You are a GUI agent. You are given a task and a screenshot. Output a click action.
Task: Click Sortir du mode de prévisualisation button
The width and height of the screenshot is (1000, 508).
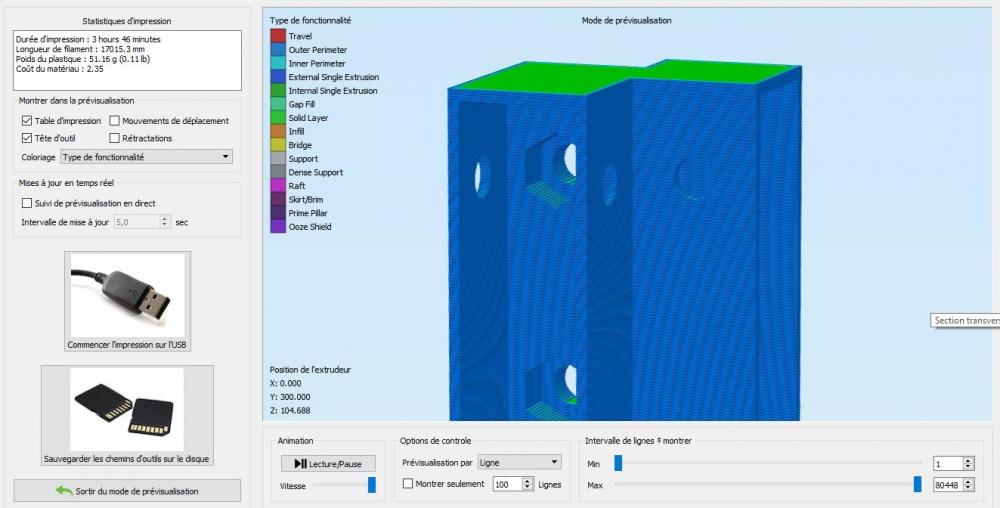pos(127,491)
